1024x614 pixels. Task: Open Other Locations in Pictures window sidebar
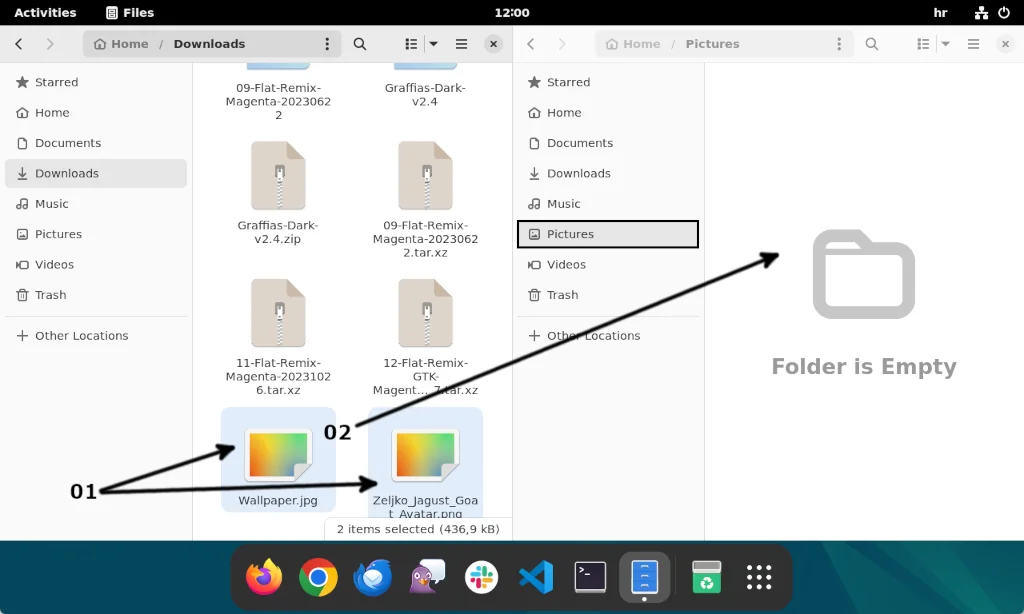(608, 336)
